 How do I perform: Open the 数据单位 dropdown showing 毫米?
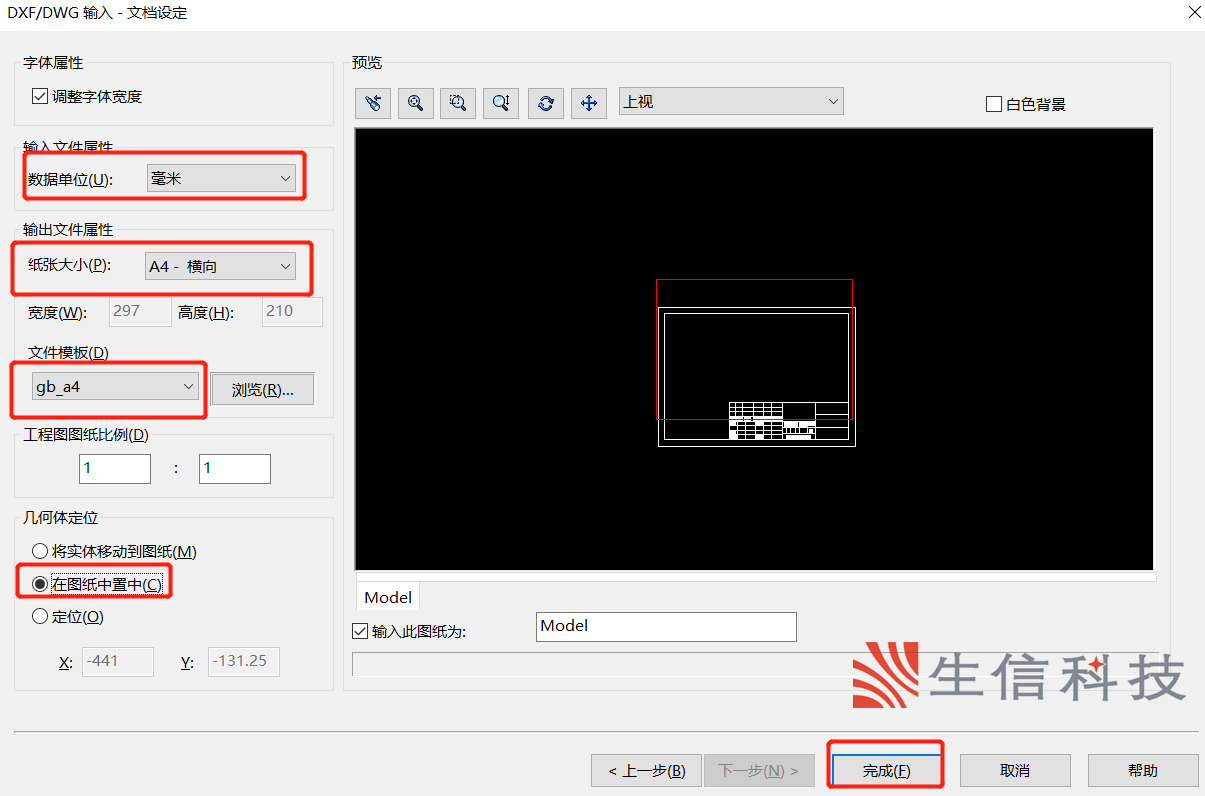[x=221, y=179]
